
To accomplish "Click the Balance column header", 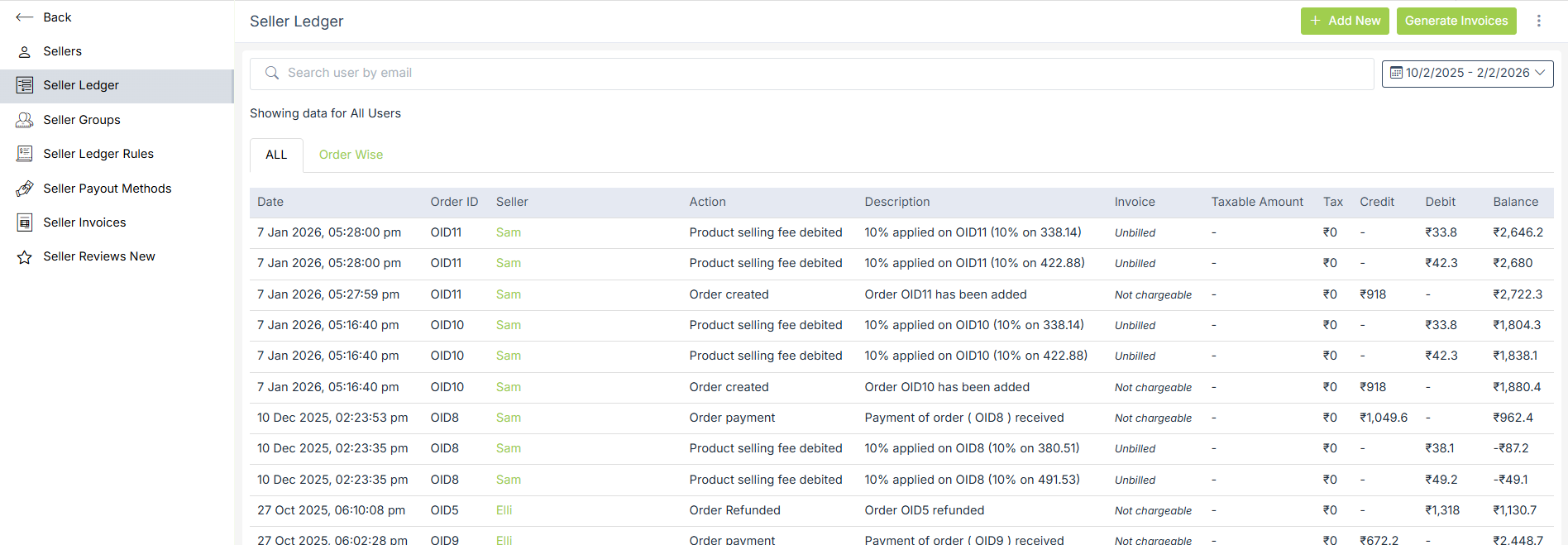I will tap(1515, 202).
